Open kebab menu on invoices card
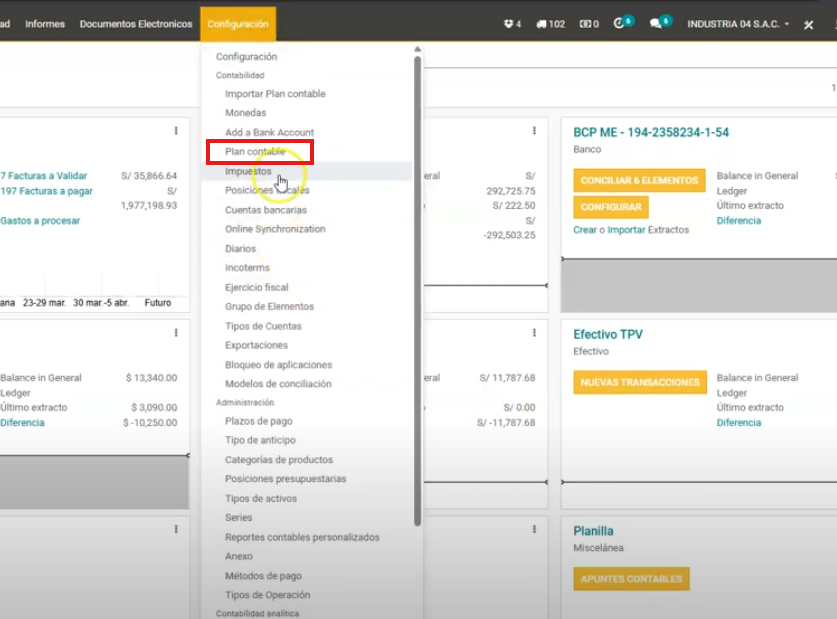 [x=176, y=131]
